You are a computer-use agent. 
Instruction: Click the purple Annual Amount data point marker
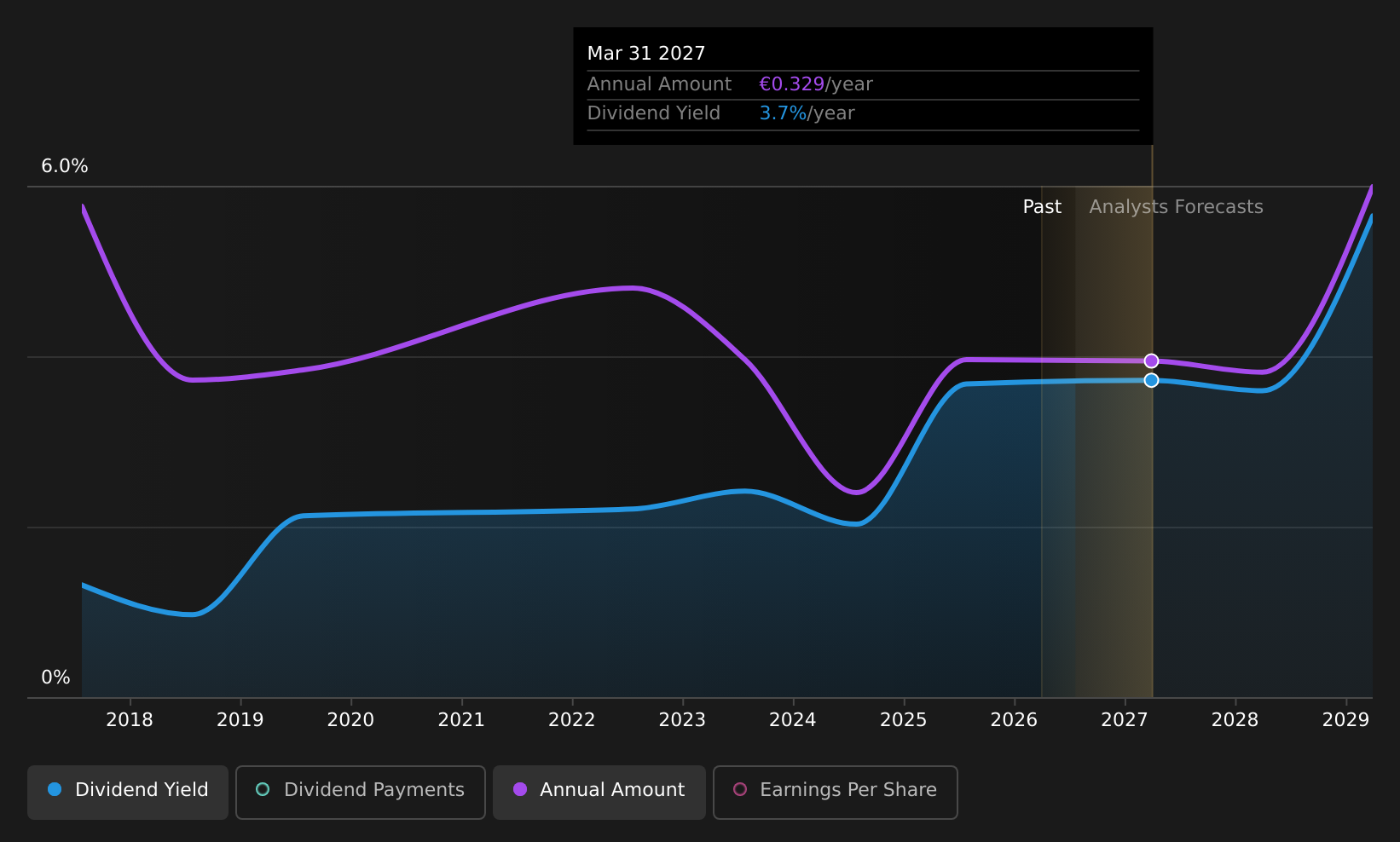pyautogui.click(x=1151, y=361)
